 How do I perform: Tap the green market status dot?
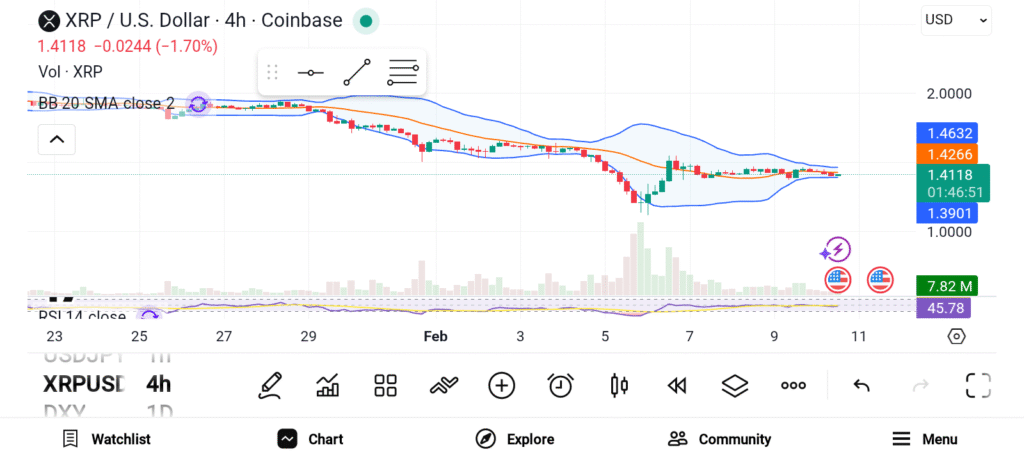click(366, 21)
